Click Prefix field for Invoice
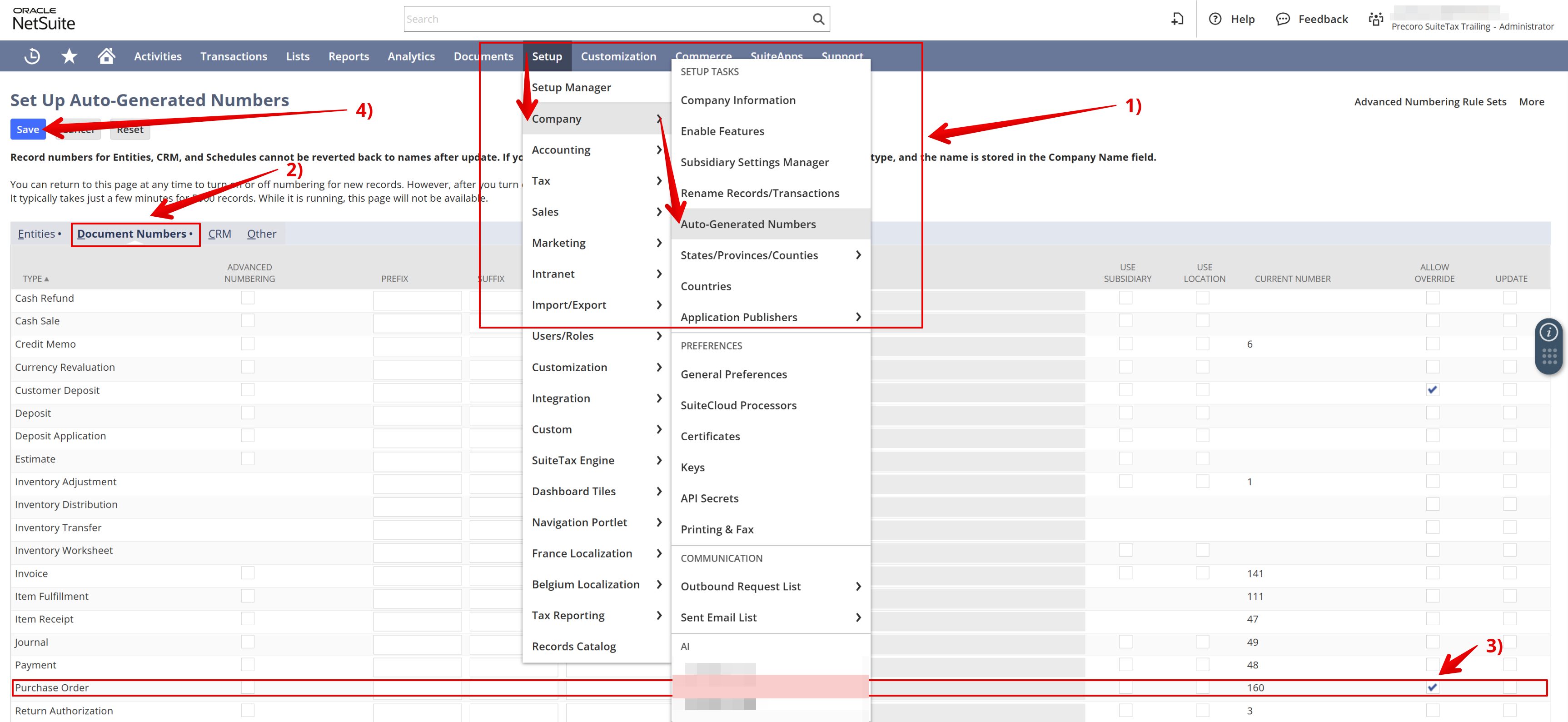Image resolution: width=1568 pixels, height=722 pixels. click(x=417, y=575)
